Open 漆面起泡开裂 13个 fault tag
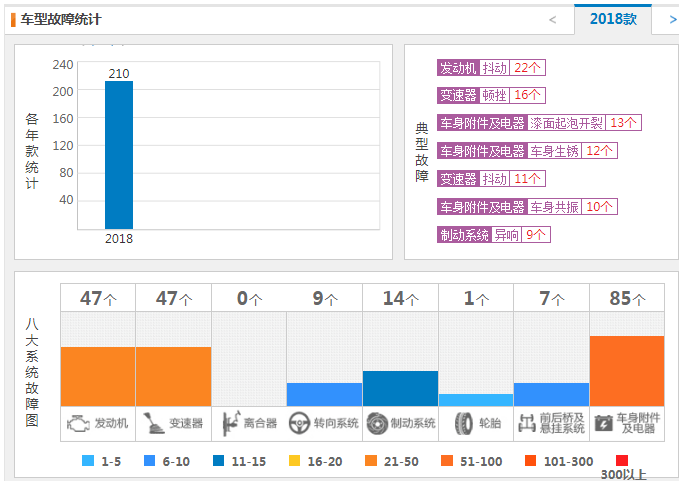 (539, 123)
